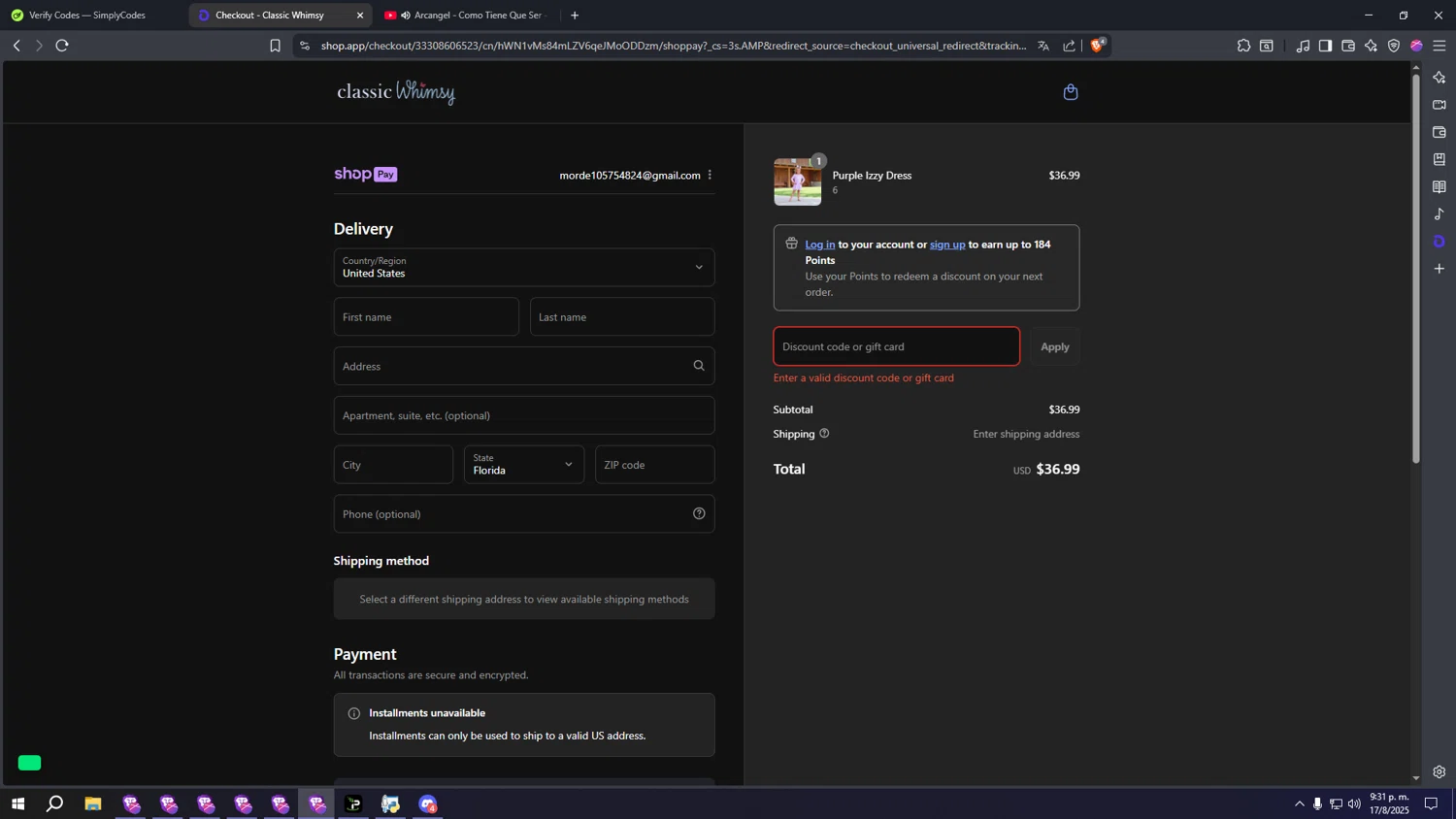The height and width of the screenshot is (819, 1456).
Task: Open Windows taskbar search
Action: pos(55,803)
